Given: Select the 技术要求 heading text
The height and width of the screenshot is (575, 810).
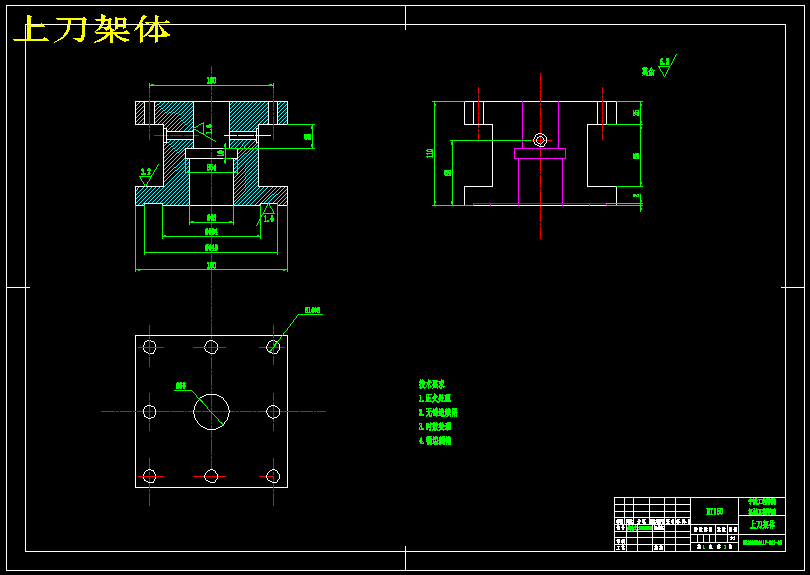Looking at the screenshot, I should click(x=432, y=384).
